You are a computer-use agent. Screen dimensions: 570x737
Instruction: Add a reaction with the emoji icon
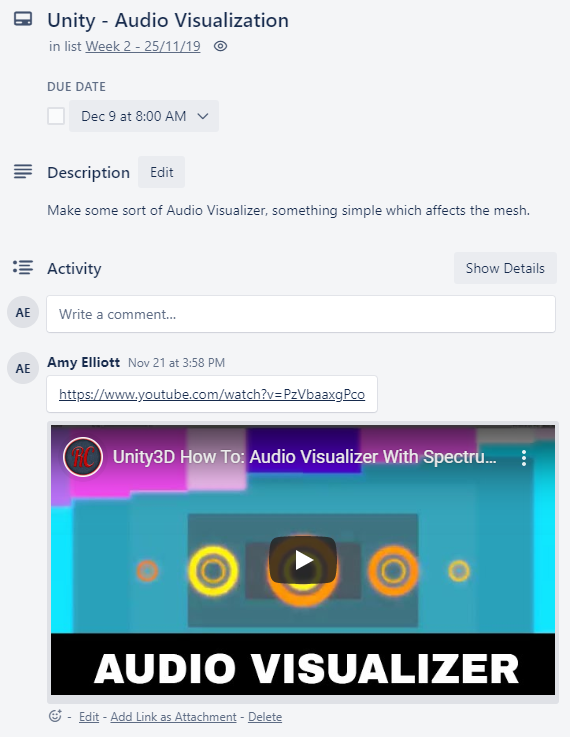click(55, 716)
